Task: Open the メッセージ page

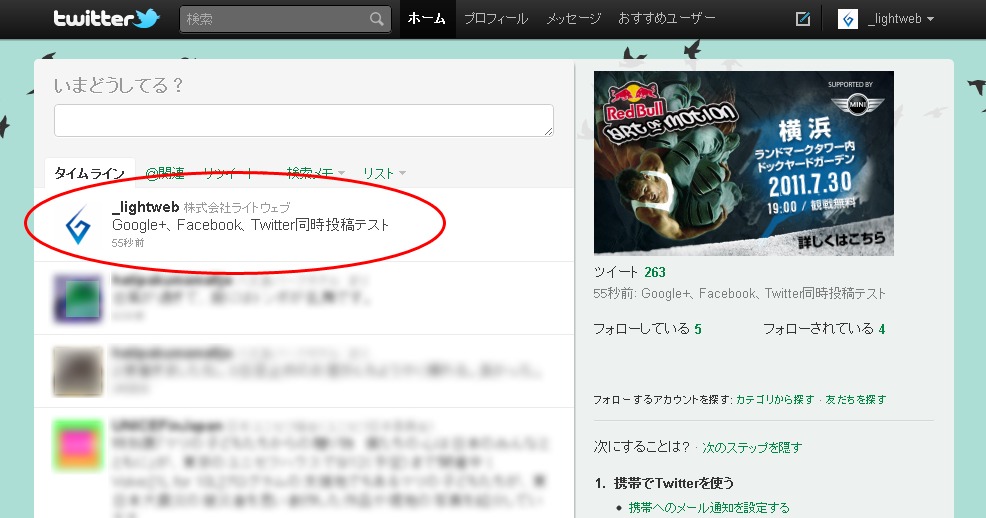Action: point(573,19)
